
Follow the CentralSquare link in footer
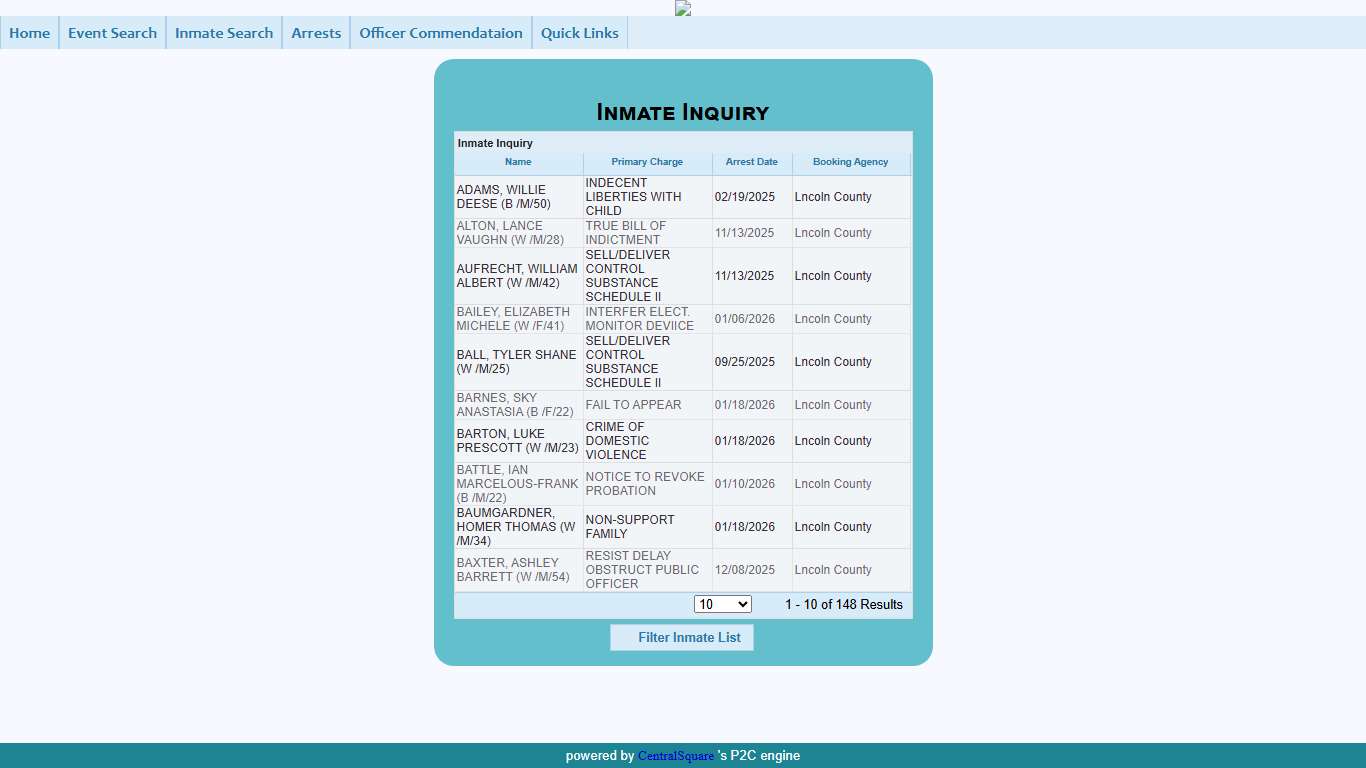(x=676, y=756)
